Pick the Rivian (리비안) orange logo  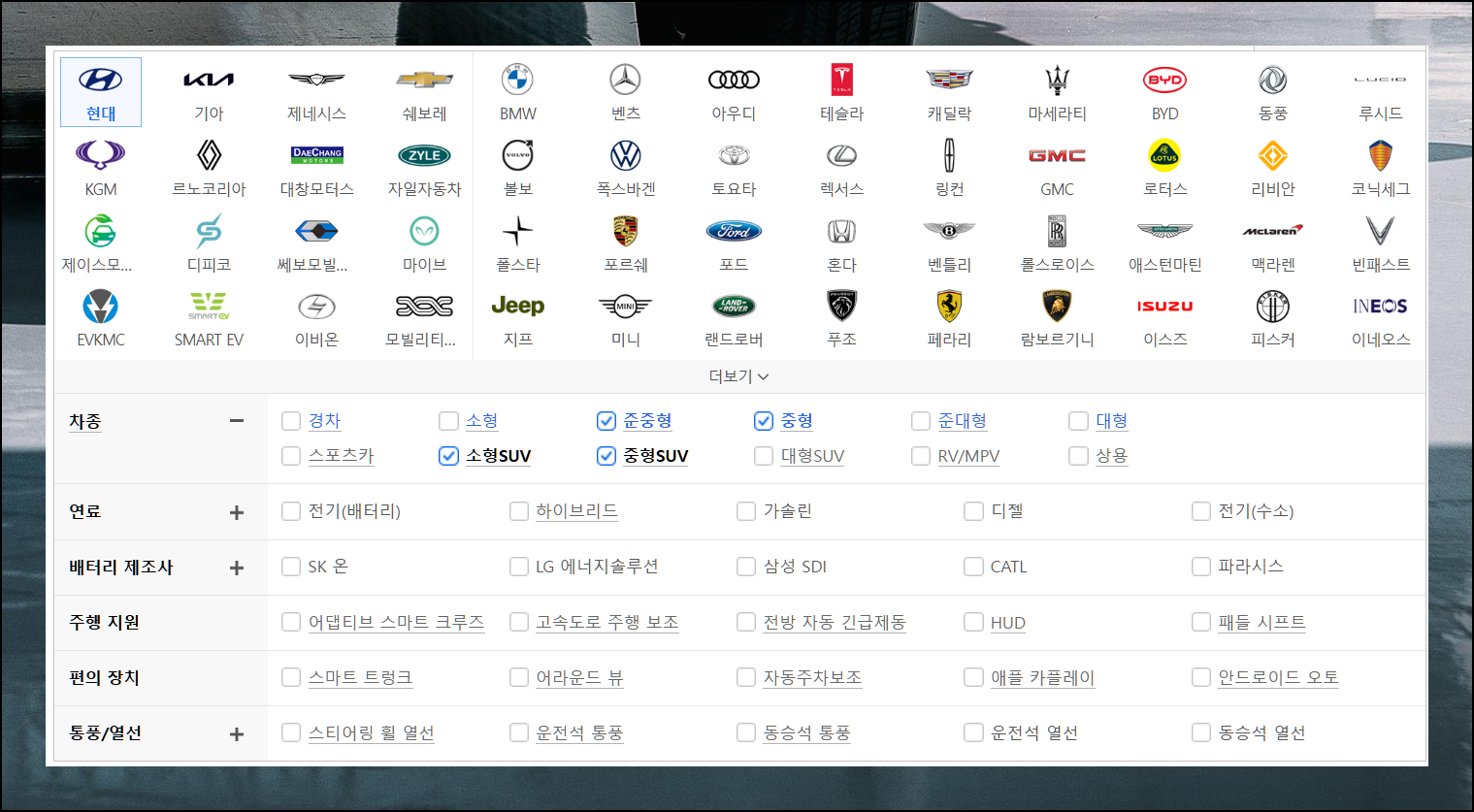(x=1272, y=155)
